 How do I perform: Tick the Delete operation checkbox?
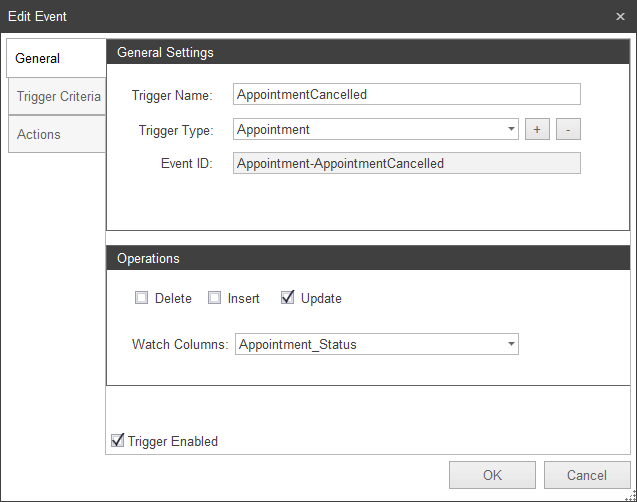click(142, 298)
